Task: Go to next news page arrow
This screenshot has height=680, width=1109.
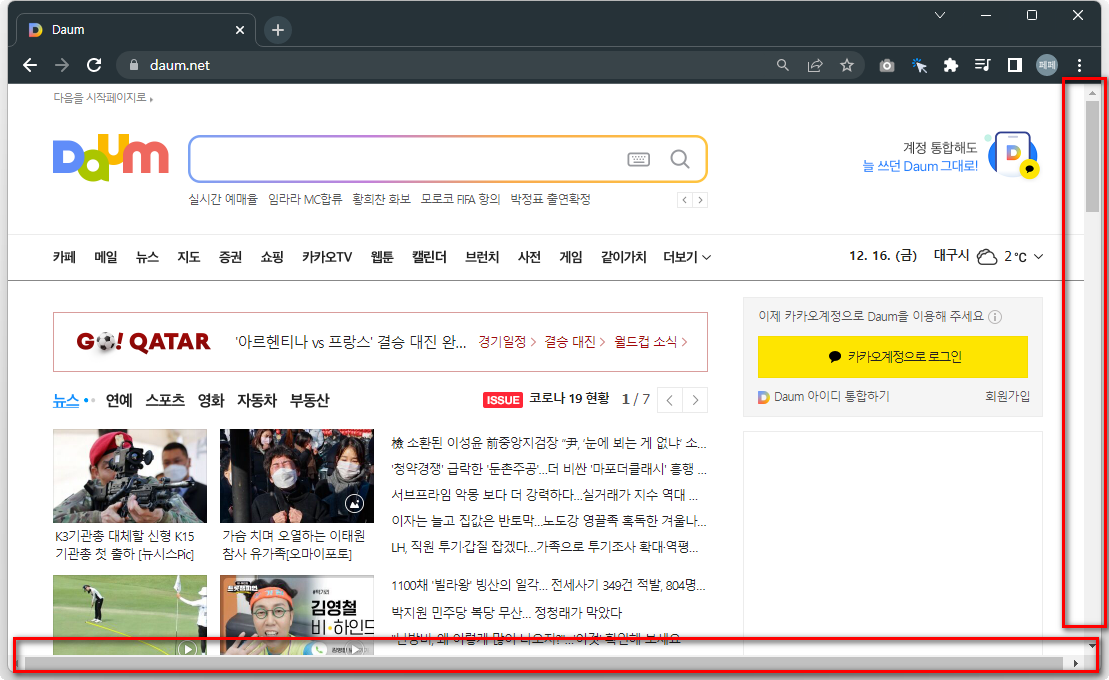Action: click(695, 400)
